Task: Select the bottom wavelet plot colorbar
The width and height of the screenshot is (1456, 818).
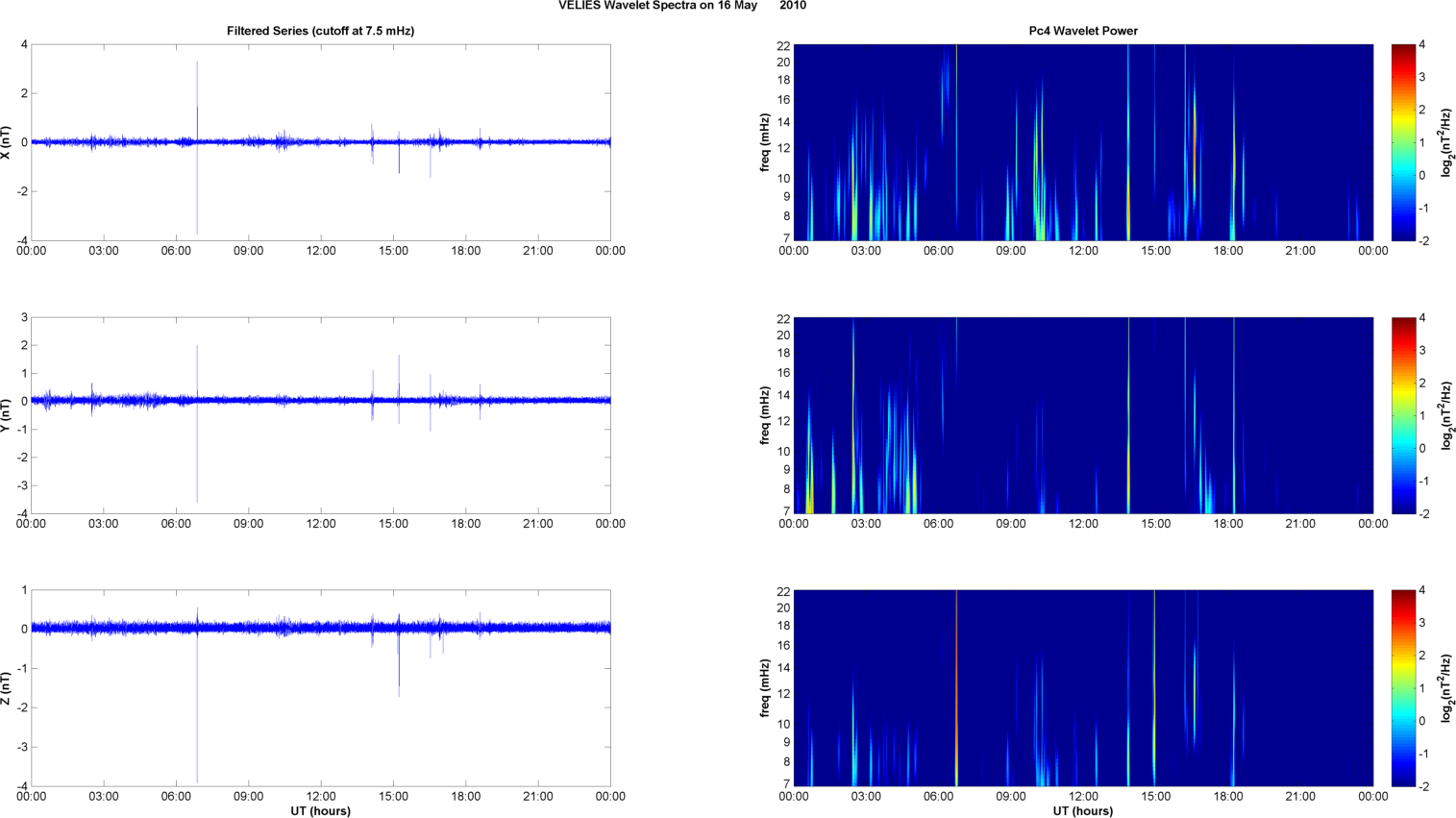Action: point(1403,688)
